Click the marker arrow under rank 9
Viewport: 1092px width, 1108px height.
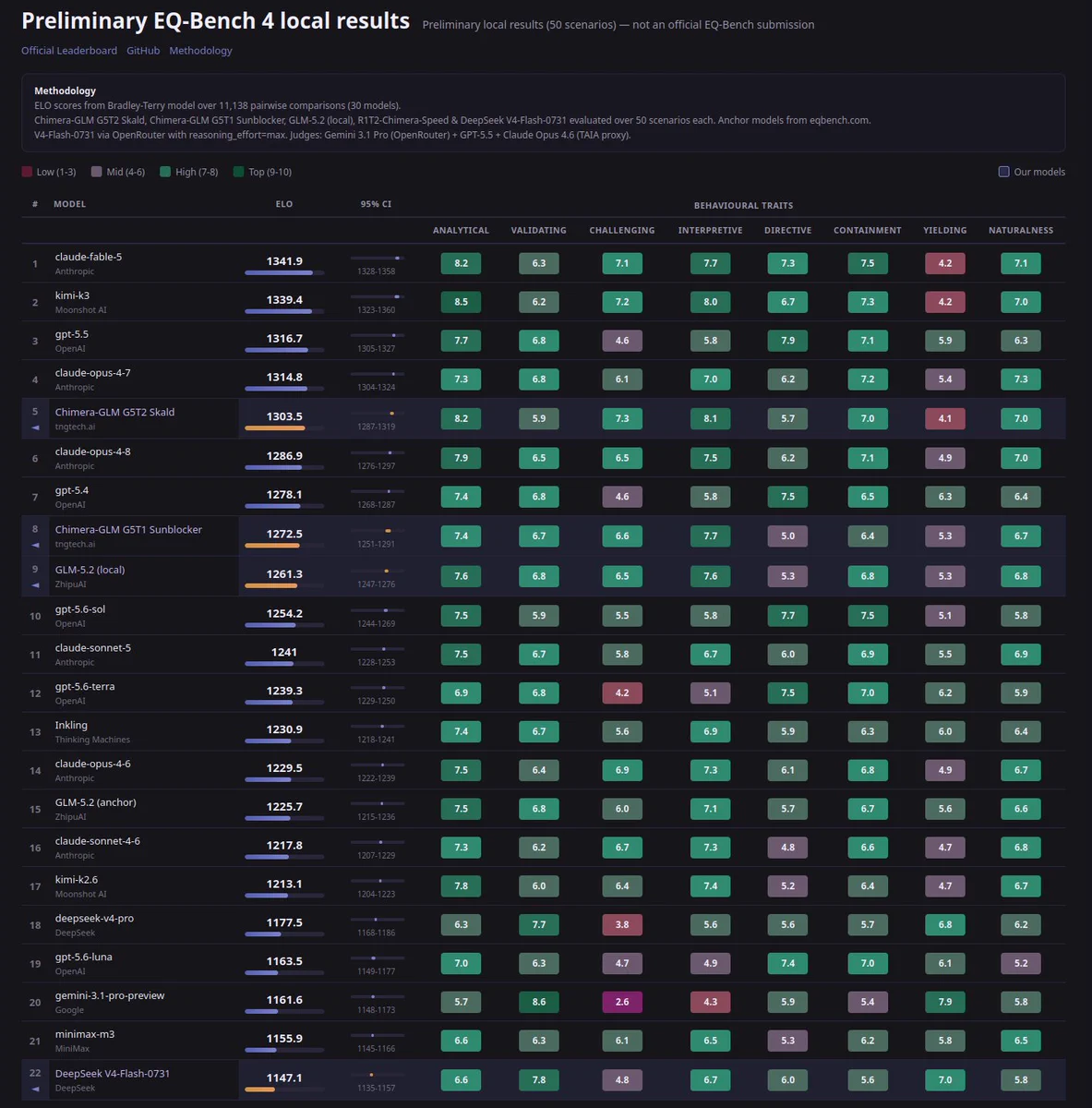coord(35,585)
